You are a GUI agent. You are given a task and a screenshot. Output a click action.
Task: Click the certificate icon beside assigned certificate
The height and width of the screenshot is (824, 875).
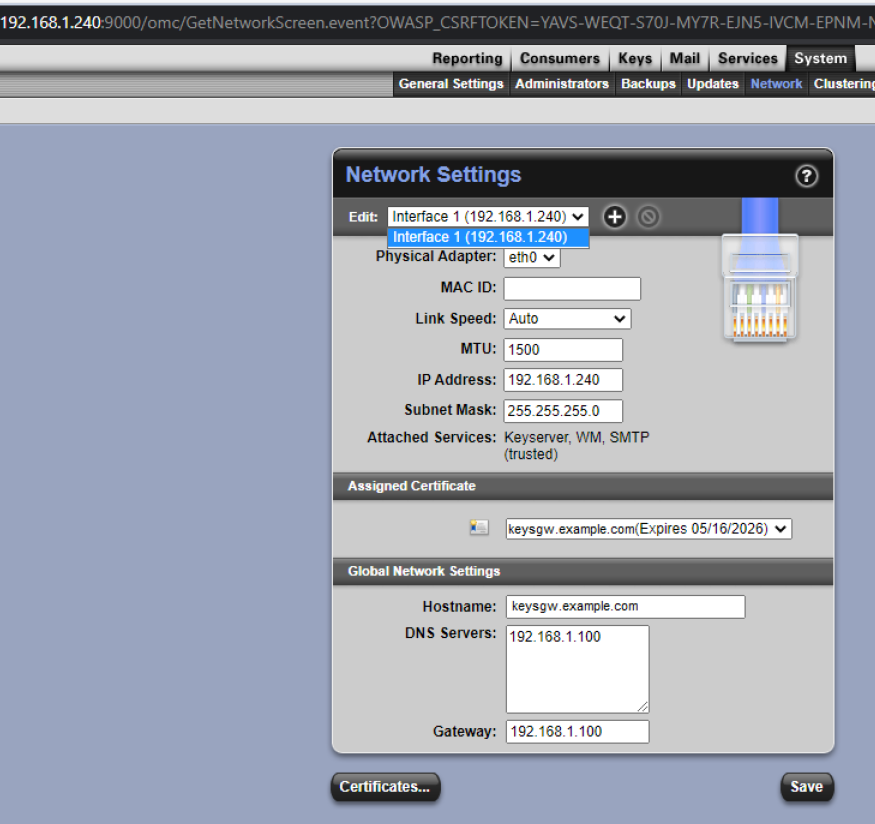tap(479, 527)
